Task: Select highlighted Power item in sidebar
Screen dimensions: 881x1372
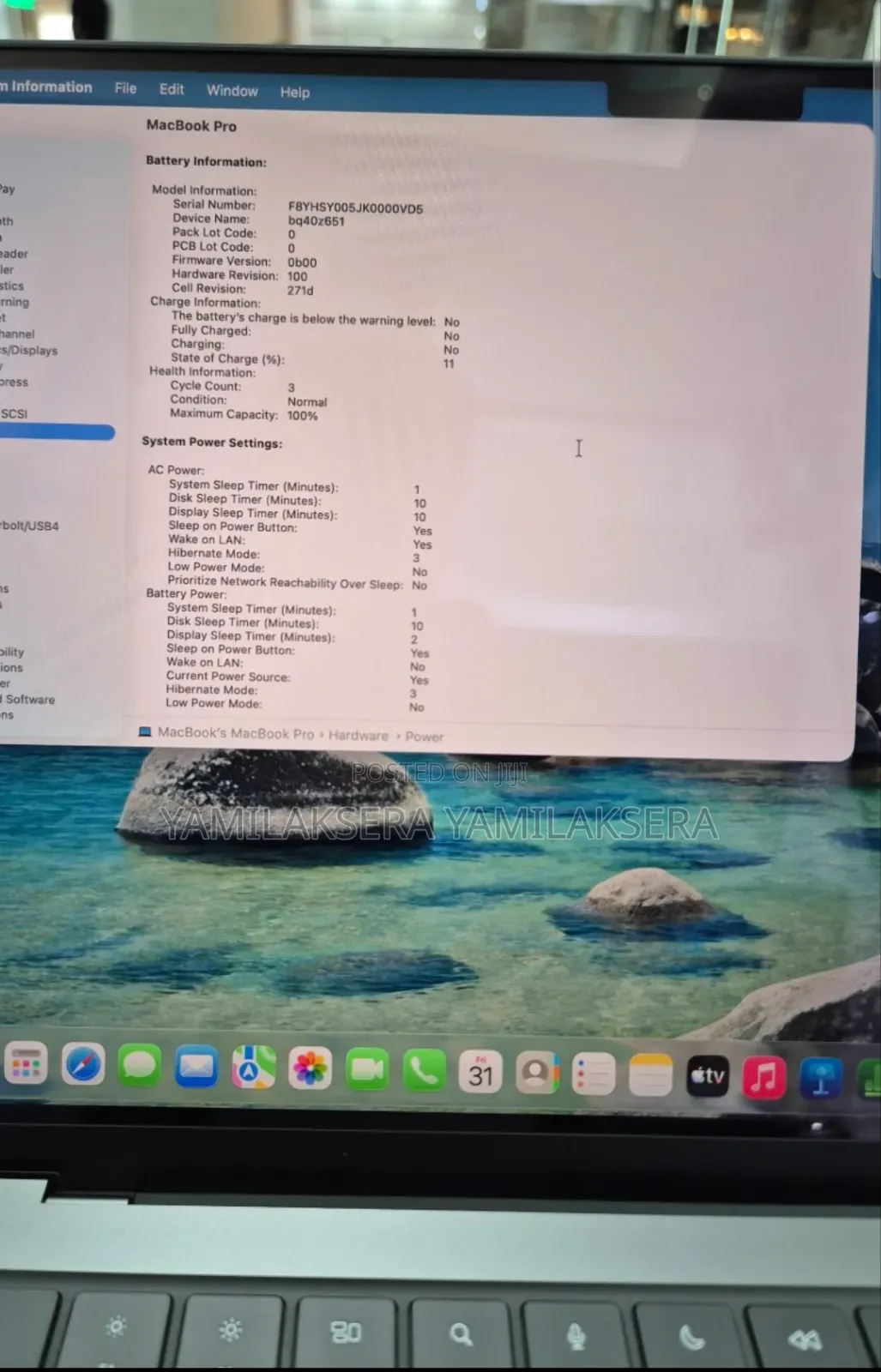Action: coord(57,432)
